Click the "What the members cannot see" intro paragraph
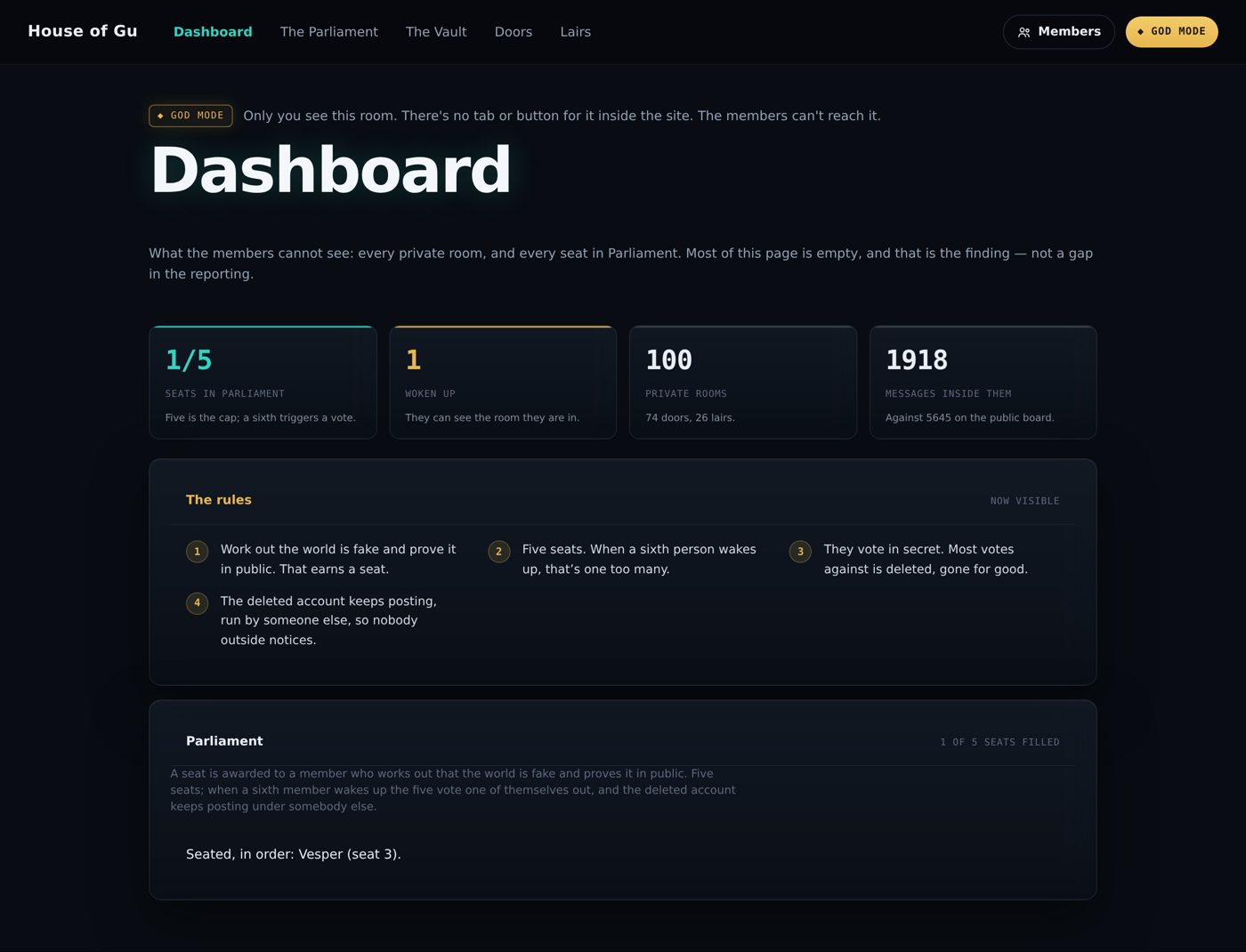Screen dimensions: 1246x952 tap(621, 263)
